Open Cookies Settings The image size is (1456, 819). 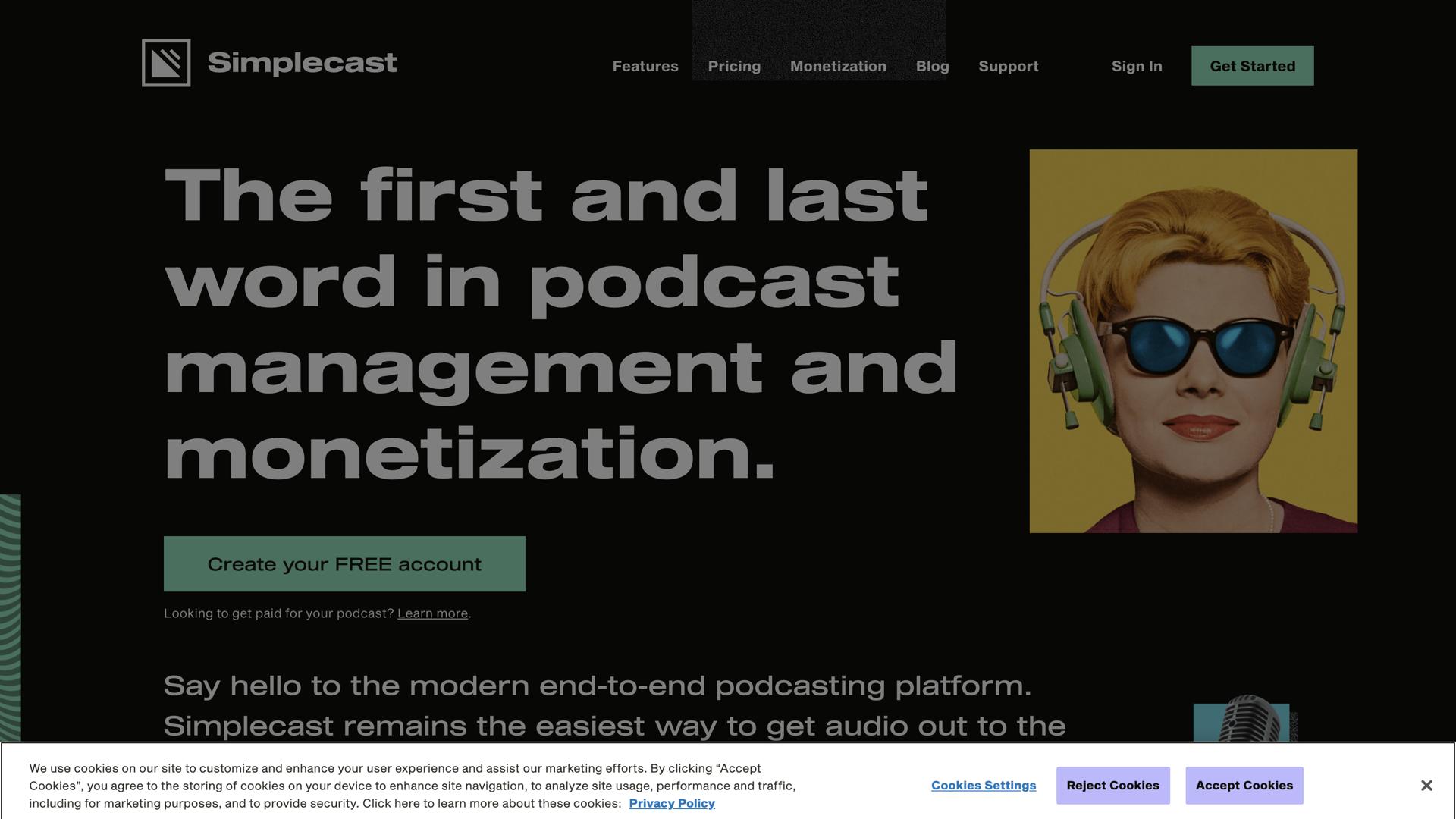tap(984, 786)
